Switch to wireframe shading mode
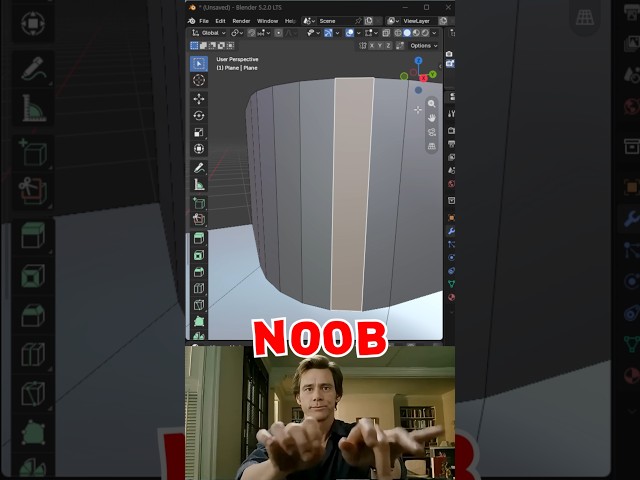 click(398, 33)
